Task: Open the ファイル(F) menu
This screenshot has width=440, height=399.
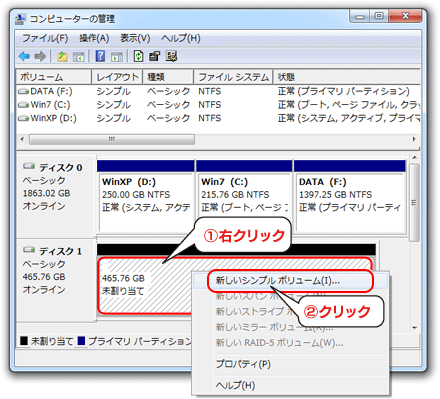Action: pyautogui.click(x=45, y=38)
